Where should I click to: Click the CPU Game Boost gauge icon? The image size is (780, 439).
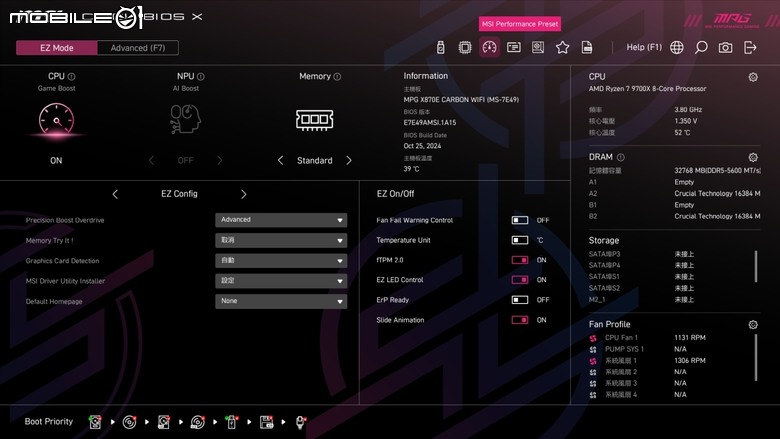[x=56, y=119]
